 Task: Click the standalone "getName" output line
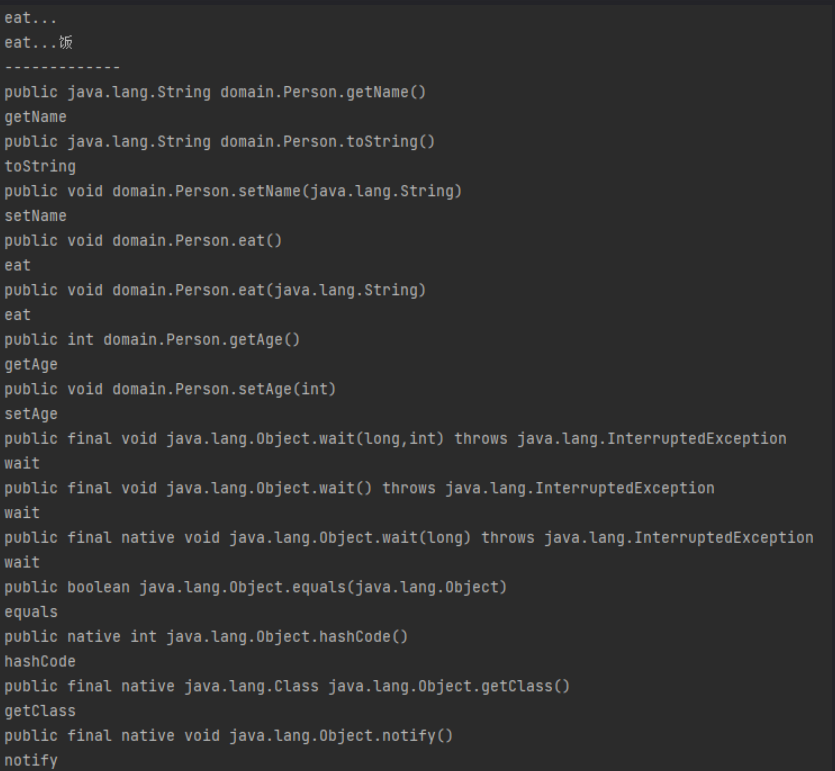pos(36,117)
